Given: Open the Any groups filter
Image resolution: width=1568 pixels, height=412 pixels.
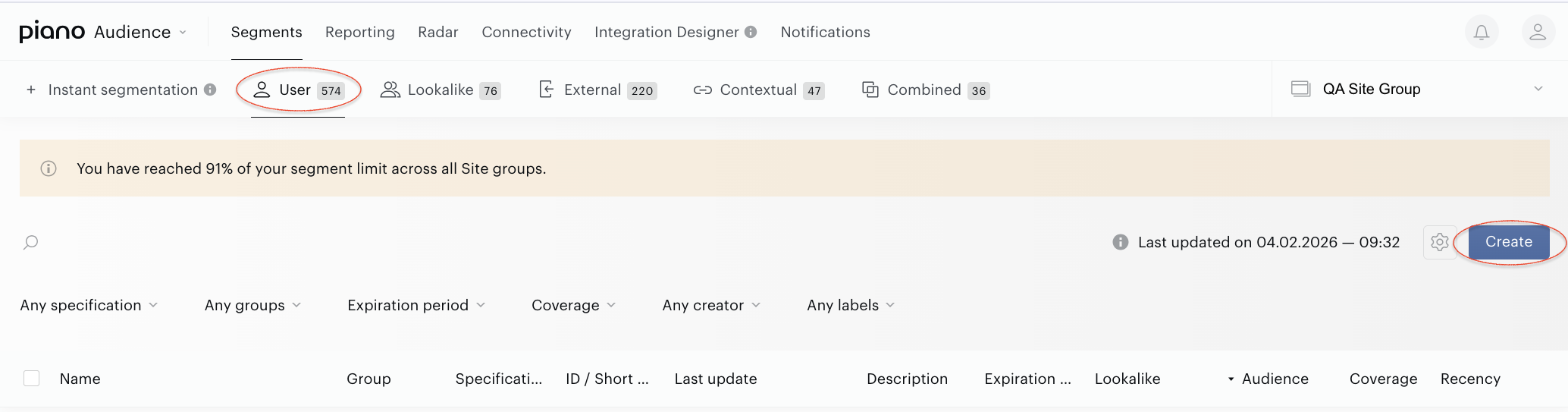Looking at the screenshot, I should point(252,305).
